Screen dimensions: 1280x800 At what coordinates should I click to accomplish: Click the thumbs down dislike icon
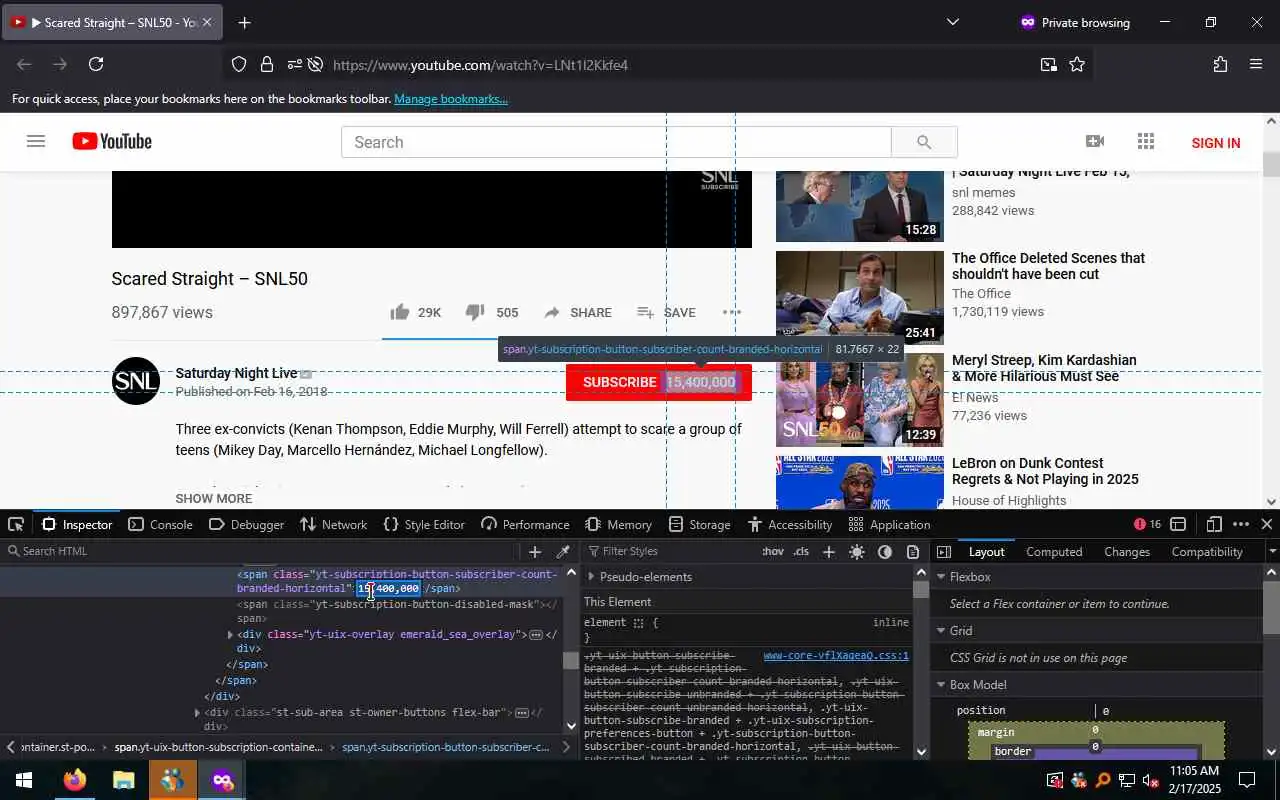[x=475, y=312]
